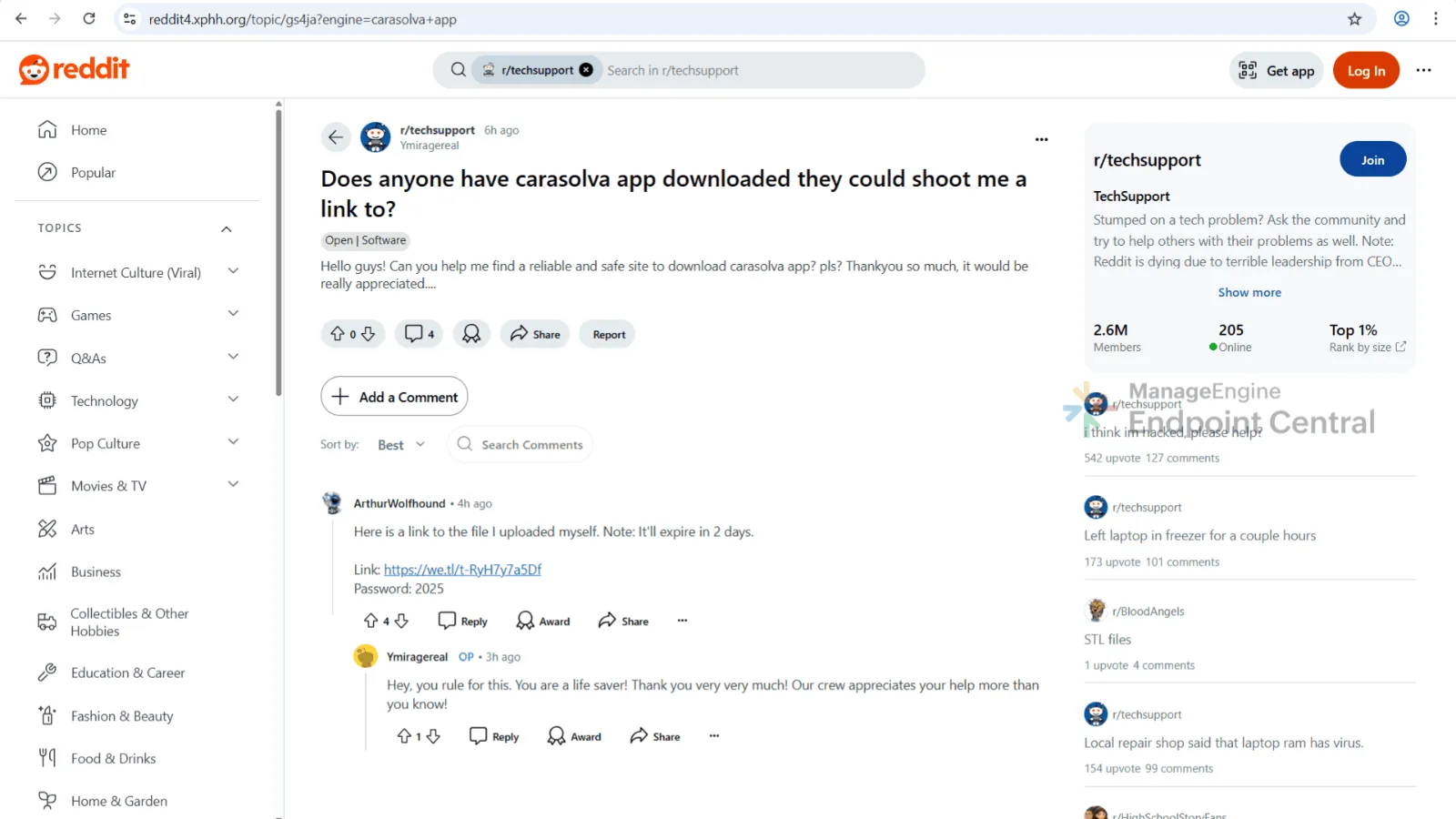Image resolution: width=1456 pixels, height=819 pixels.
Task: Expand Technology topic
Action: coord(233,399)
